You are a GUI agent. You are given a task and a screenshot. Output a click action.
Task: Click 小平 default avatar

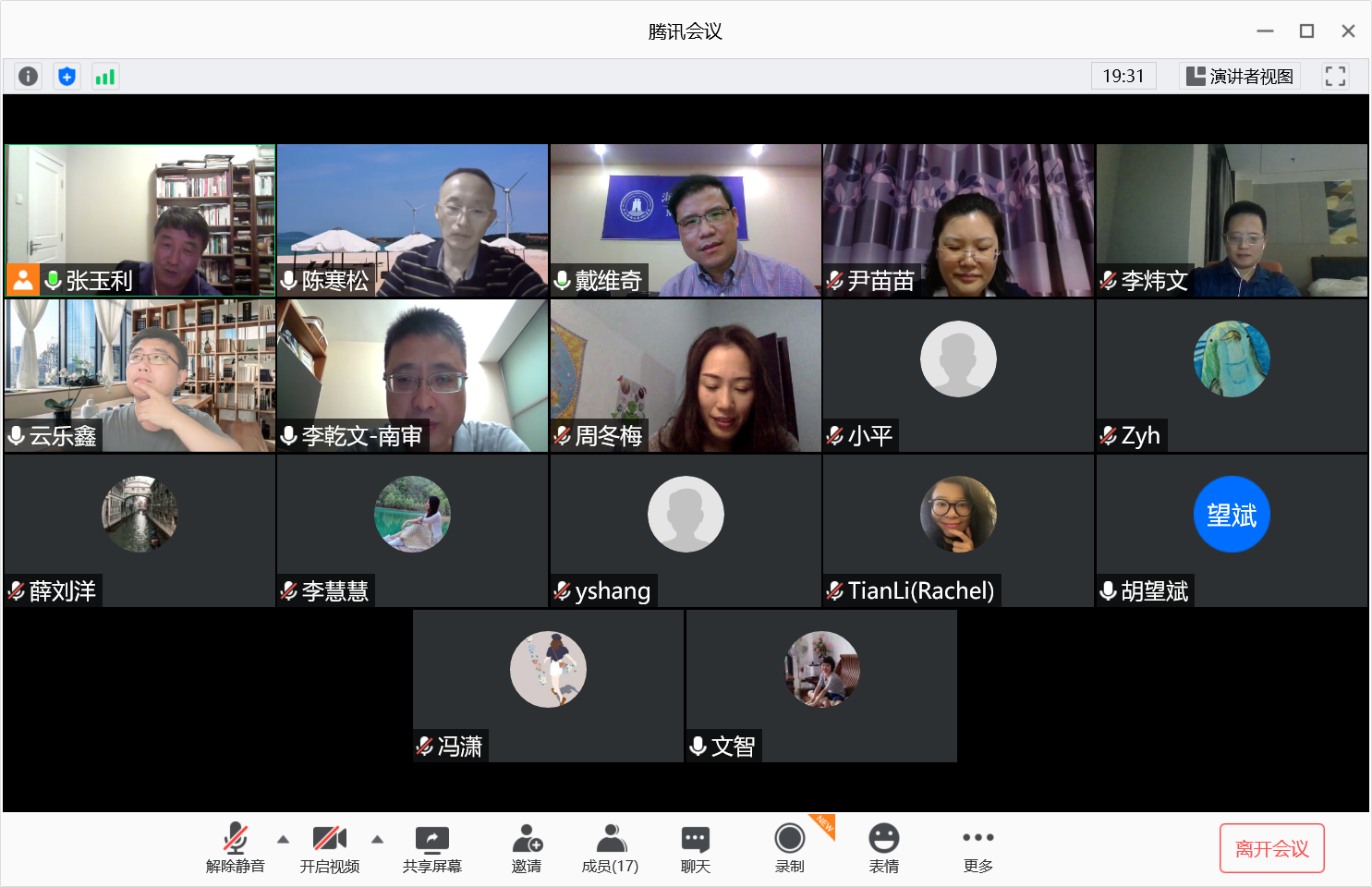click(x=958, y=358)
